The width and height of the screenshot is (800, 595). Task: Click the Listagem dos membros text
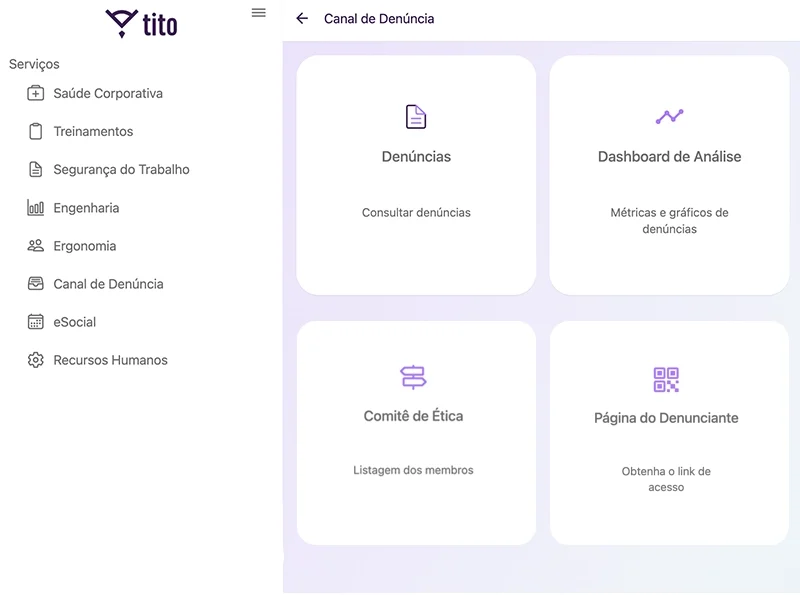[413, 470]
